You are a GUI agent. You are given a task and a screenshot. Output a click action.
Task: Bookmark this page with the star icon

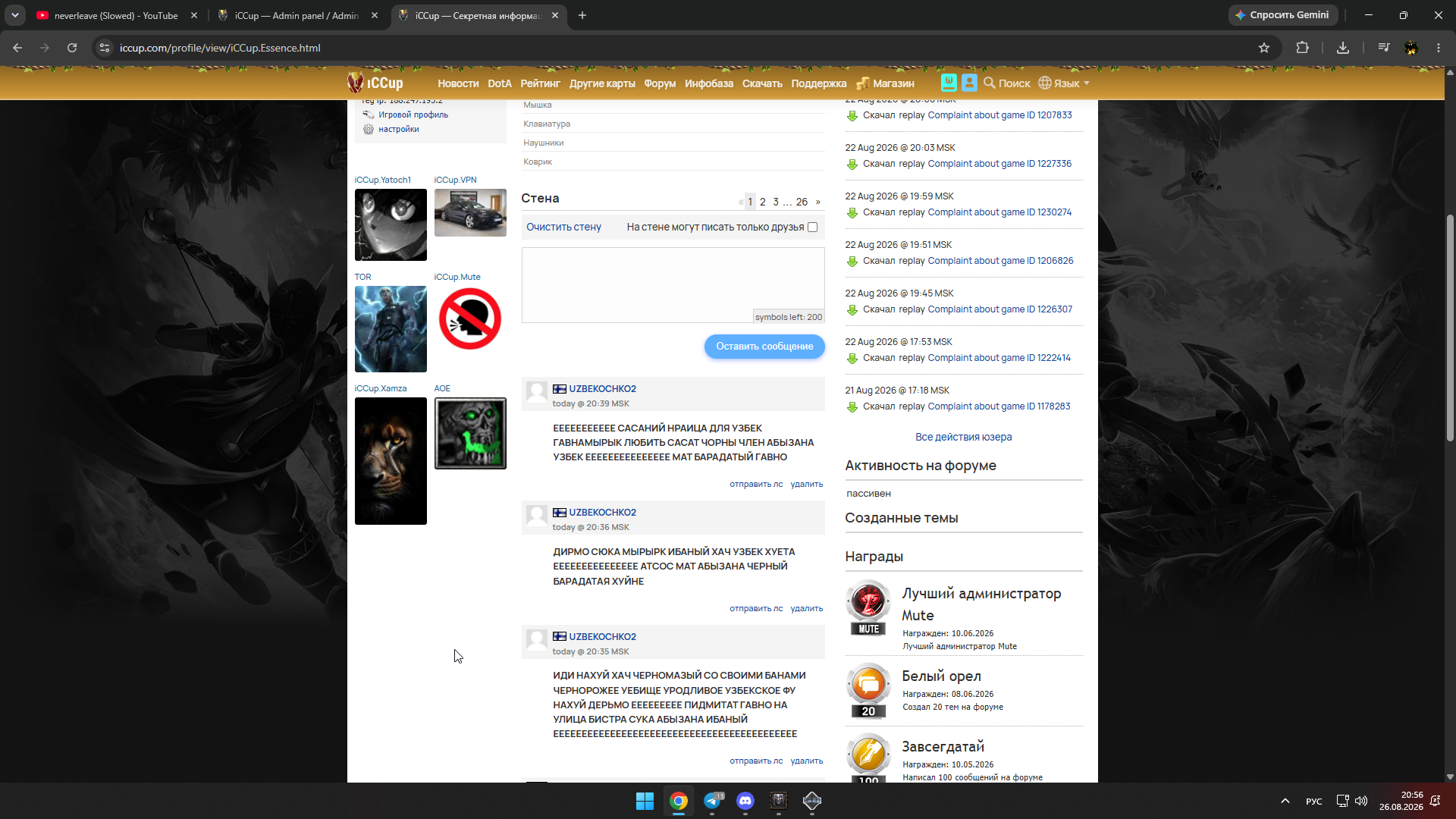coord(1264,48)
